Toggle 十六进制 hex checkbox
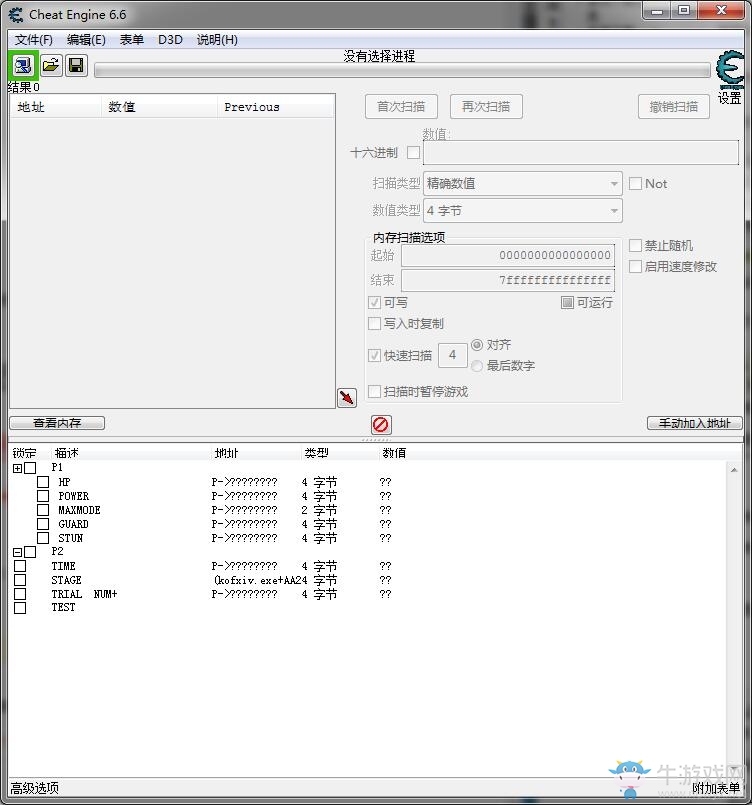Image resolution: width=752 pixels, height=805 pixels. (x=413, y=152)
